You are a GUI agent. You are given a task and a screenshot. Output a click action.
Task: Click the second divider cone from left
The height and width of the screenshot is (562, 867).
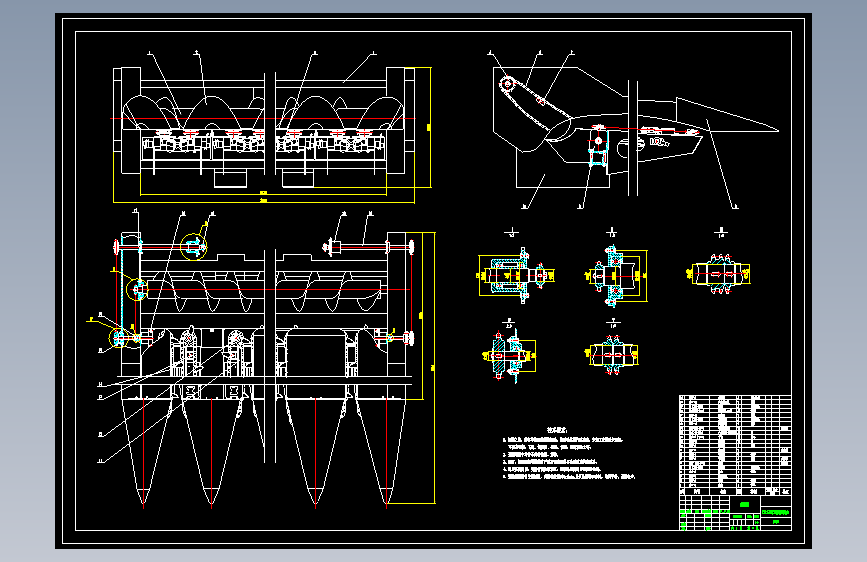tap(211, 451)
